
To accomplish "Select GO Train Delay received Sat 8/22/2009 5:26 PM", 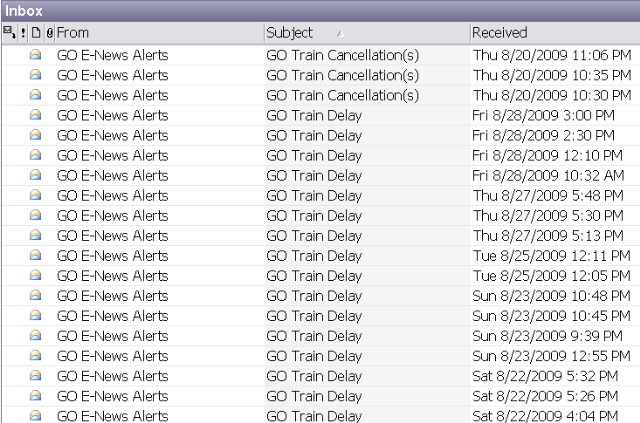I will pyautogui.click(x=314, y=396).
